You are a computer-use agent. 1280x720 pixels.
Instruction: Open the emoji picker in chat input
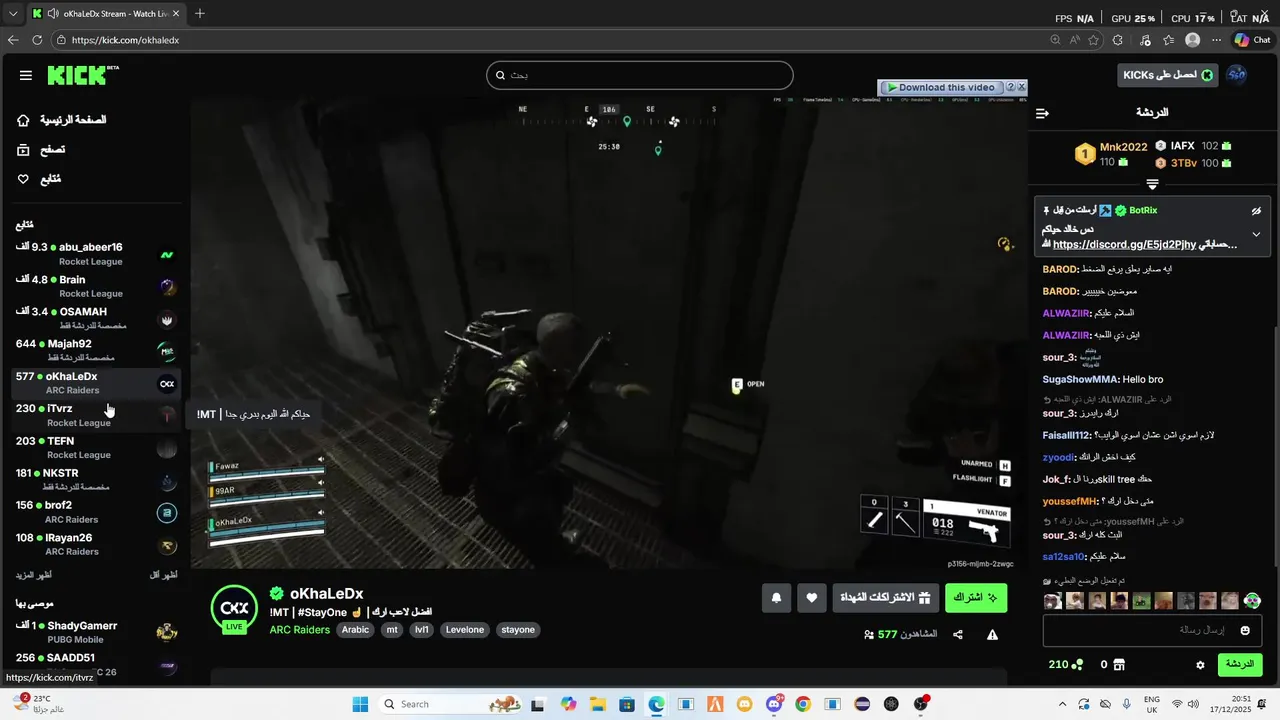pos(1245,630)
